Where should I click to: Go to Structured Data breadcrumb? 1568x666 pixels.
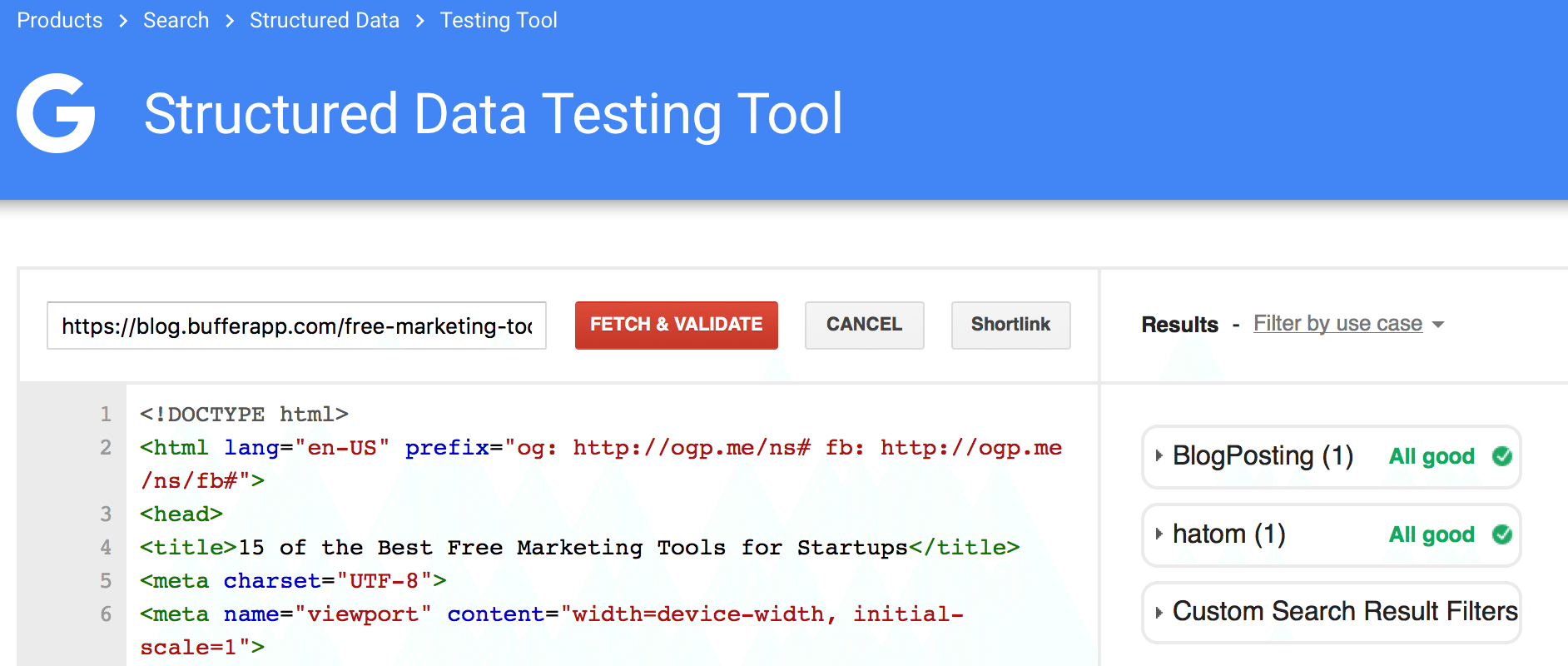325,20
